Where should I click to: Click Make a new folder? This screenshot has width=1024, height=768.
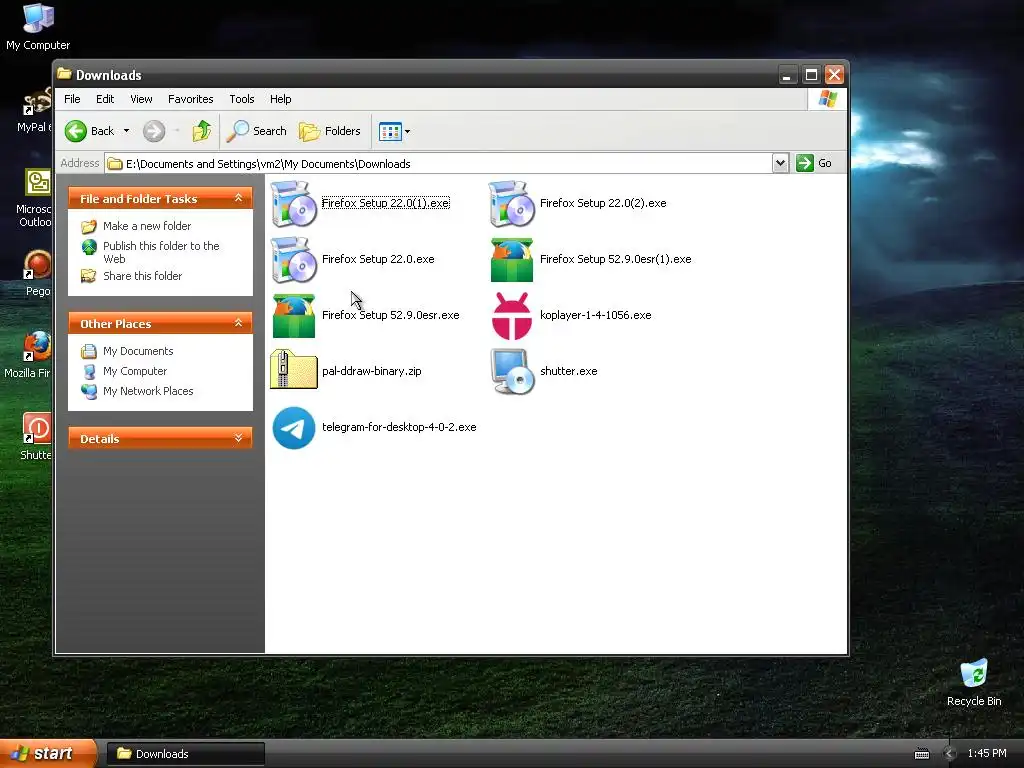point(147,226)
